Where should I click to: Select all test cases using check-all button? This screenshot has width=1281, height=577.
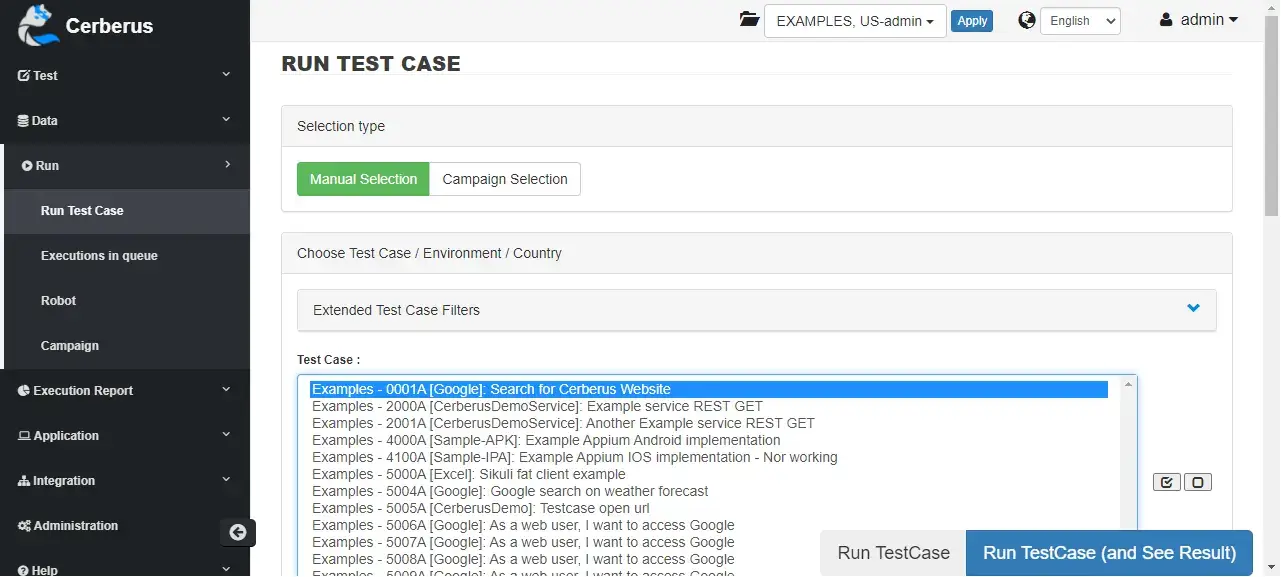tap(1166, 481)
